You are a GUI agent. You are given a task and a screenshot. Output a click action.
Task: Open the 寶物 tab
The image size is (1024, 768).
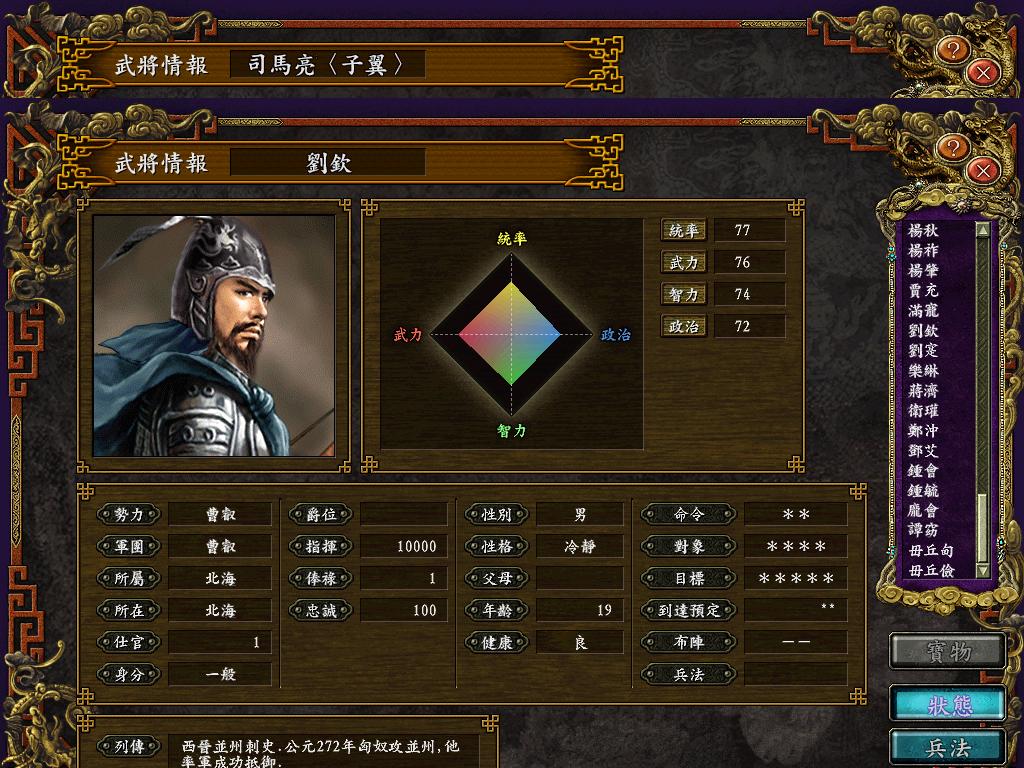click(x=948, y=652)
